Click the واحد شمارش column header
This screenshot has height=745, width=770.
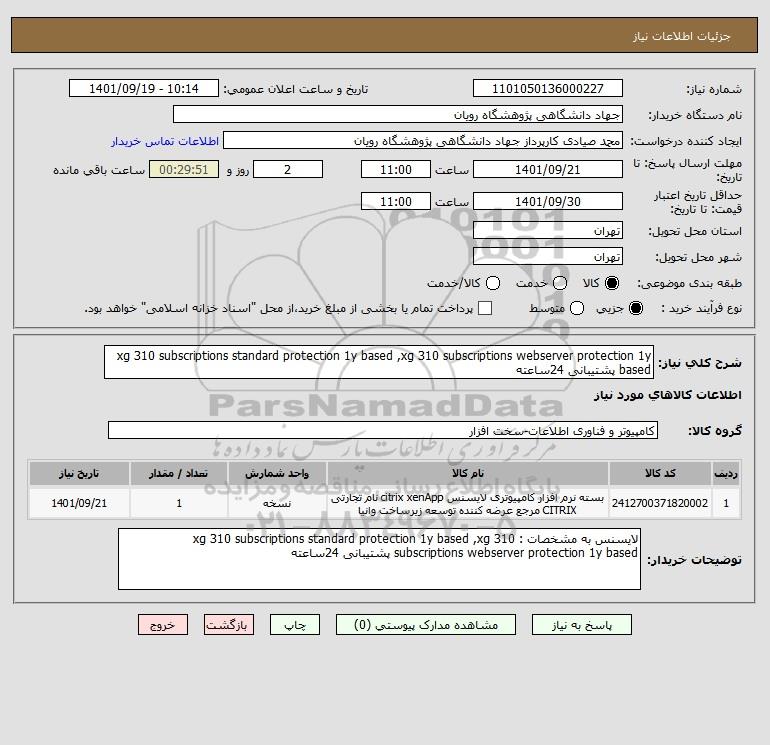[277, 473]
